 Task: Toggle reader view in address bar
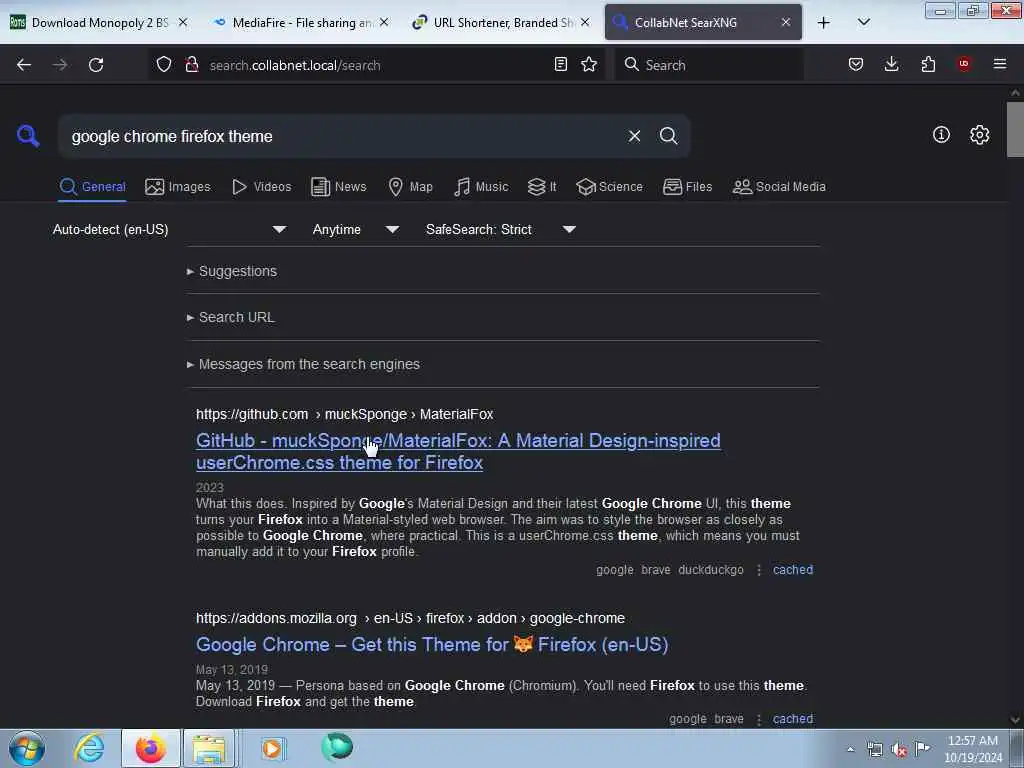(x=560, y=64)
